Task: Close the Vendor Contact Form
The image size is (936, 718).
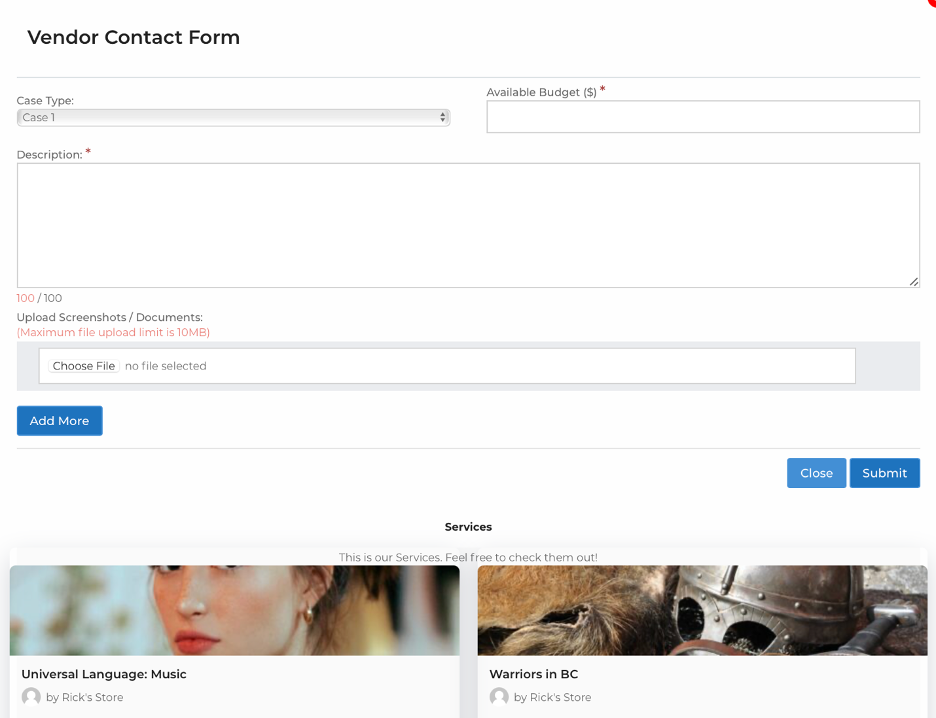Action: click(x=816, y=473)
